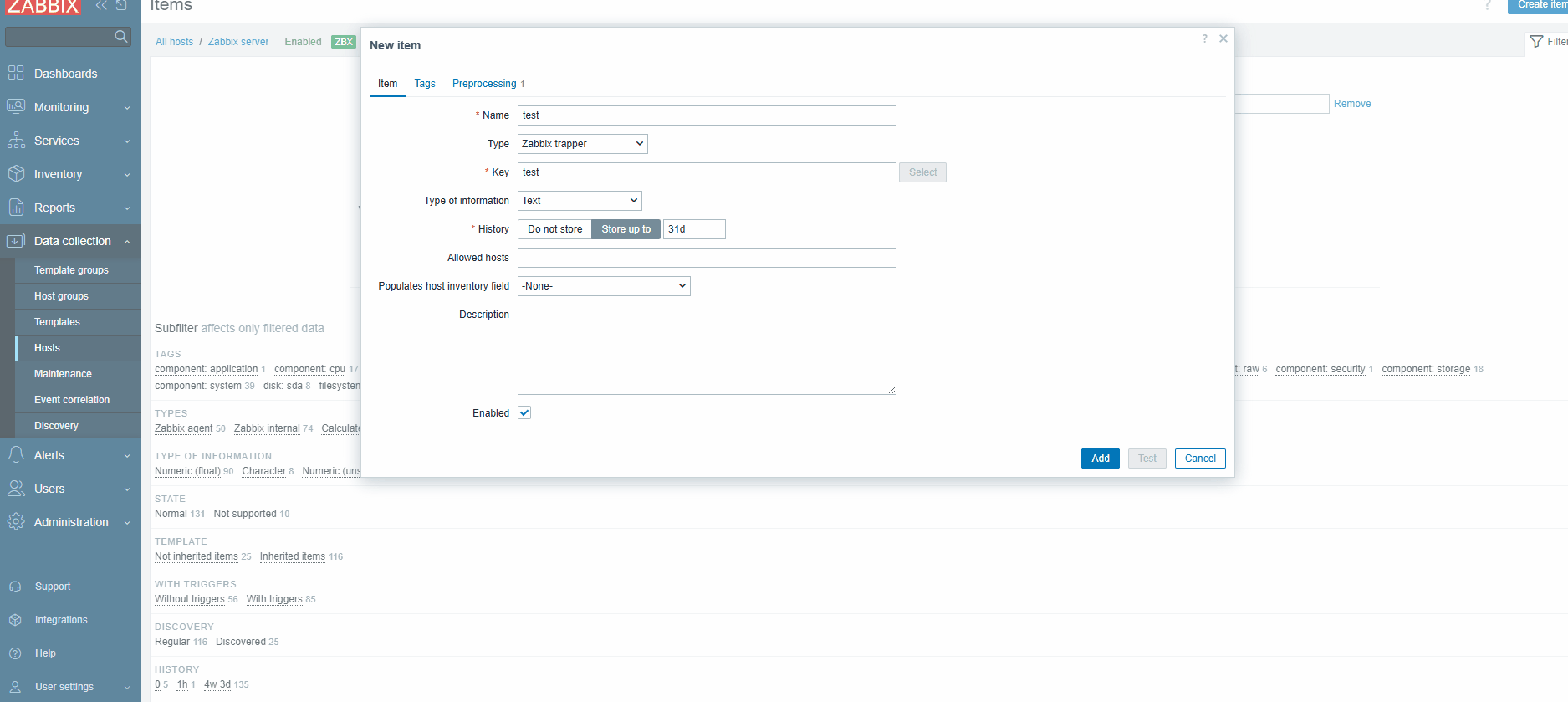Click the Services hierarchy icon
Image resolution: width=1568 pixels, height=702 pixels.
tap(16, 141)
